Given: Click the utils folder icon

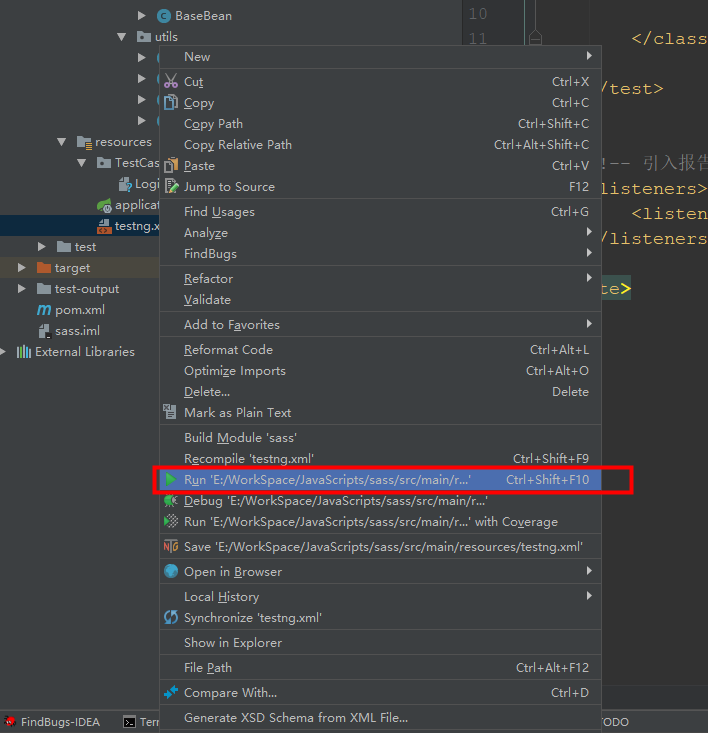Looking at the screenshot, I should [x=143, y=36].
